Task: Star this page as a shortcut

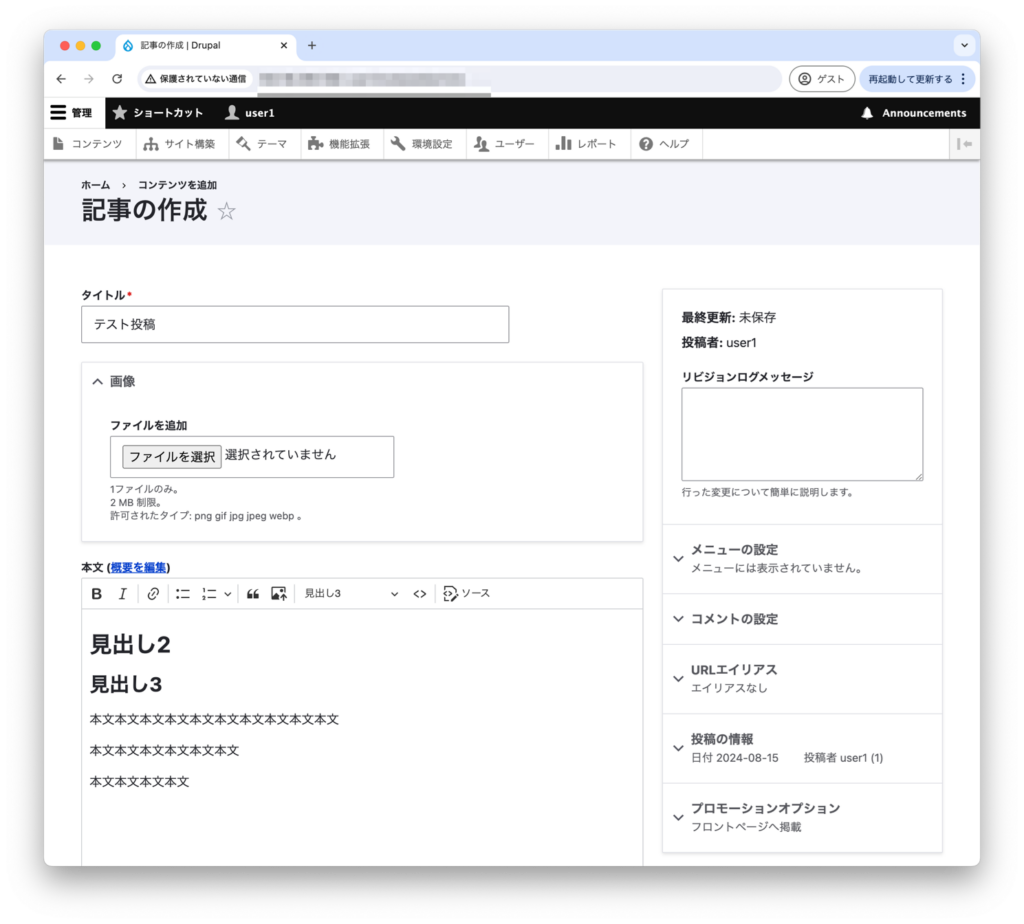Action: click(x=227, y=211)
